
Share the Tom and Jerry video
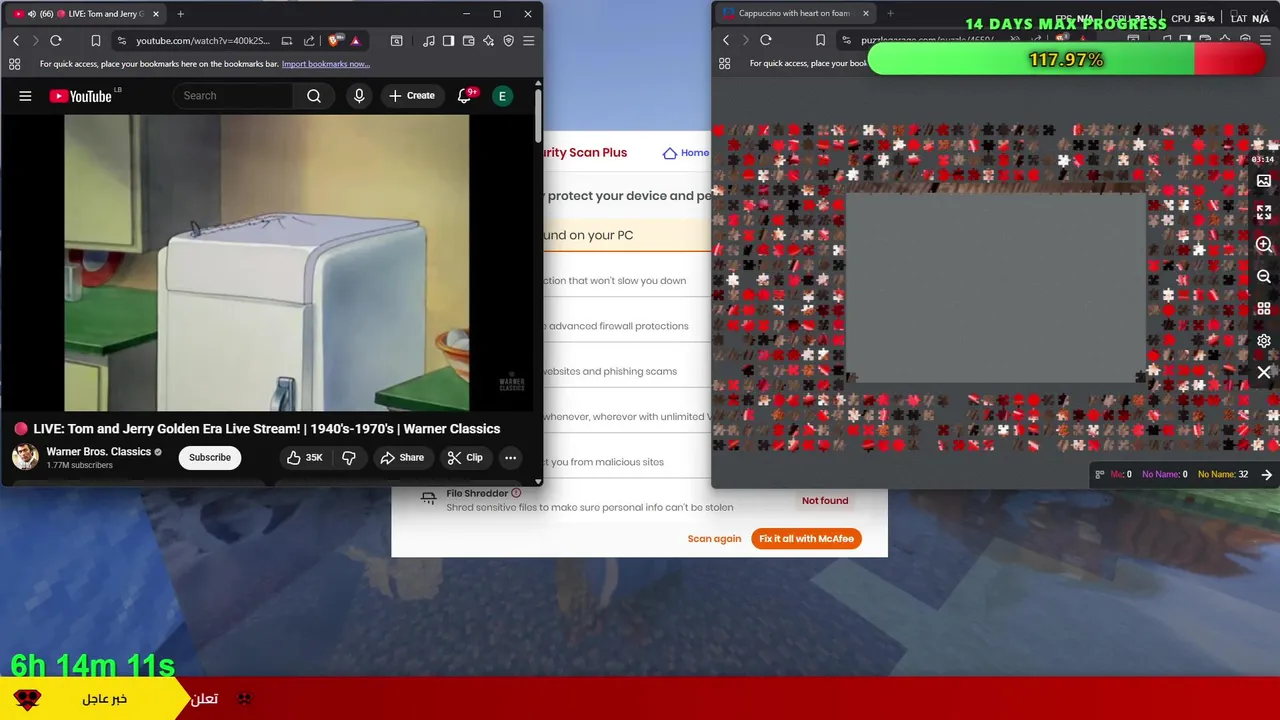[x=402, y=457]
